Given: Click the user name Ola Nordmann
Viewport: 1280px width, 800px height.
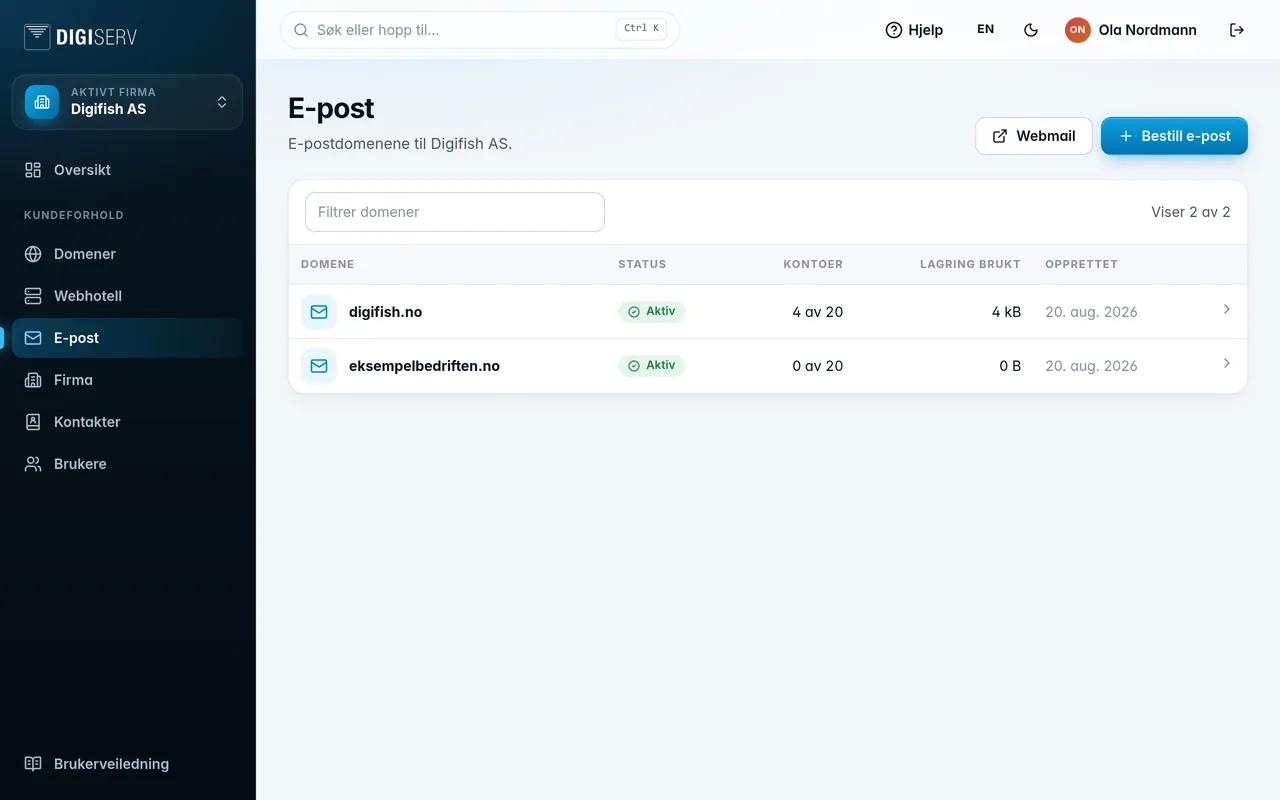Looking at the screenshot, I should [1147, 30].
